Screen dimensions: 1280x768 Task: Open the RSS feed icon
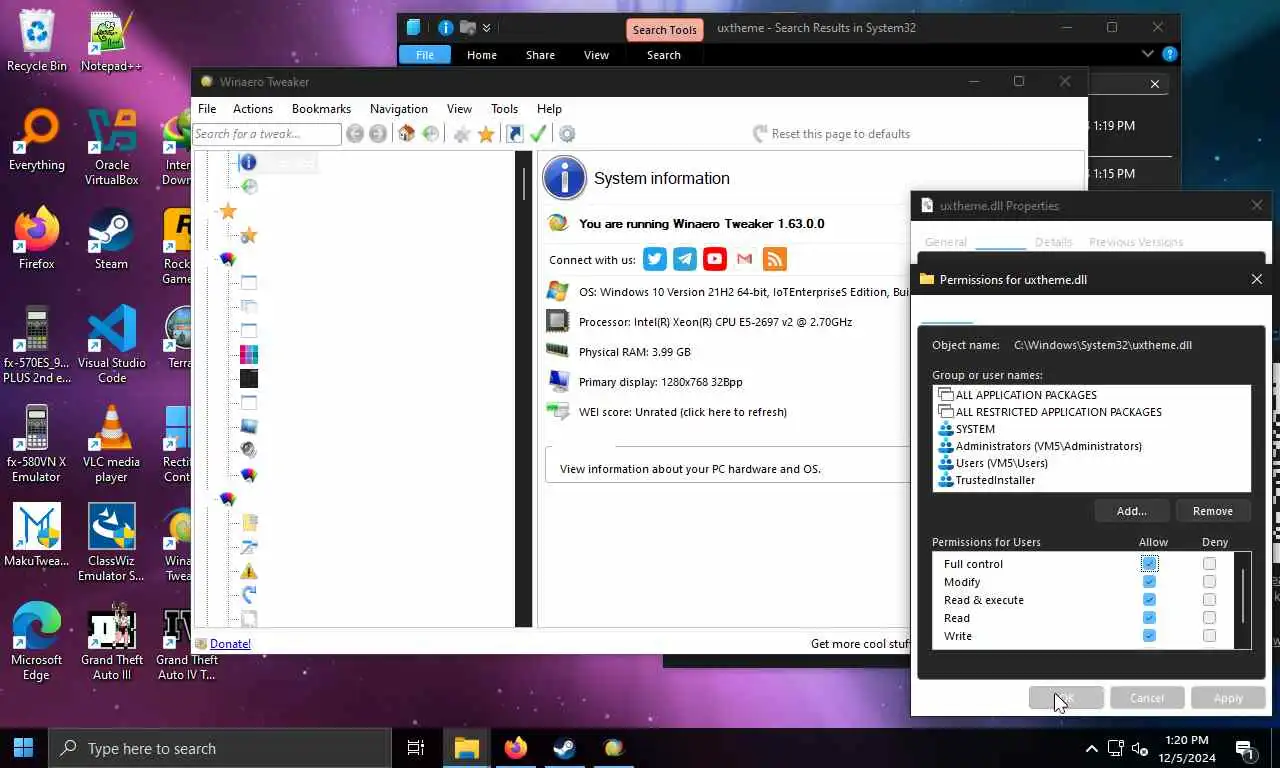point(774,259)
